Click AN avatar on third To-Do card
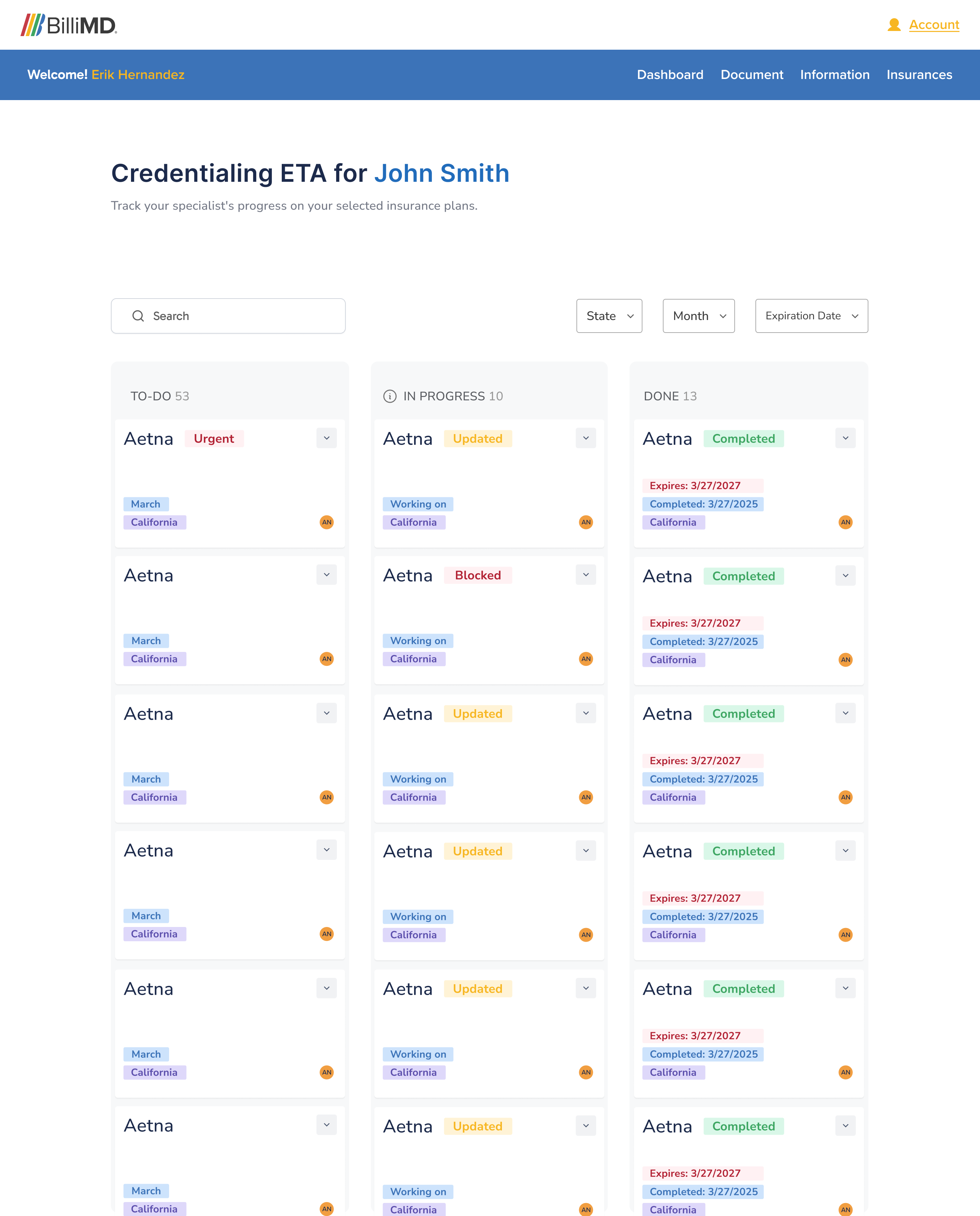Viewport: 980px width, 1216px height. pos(326,797)
